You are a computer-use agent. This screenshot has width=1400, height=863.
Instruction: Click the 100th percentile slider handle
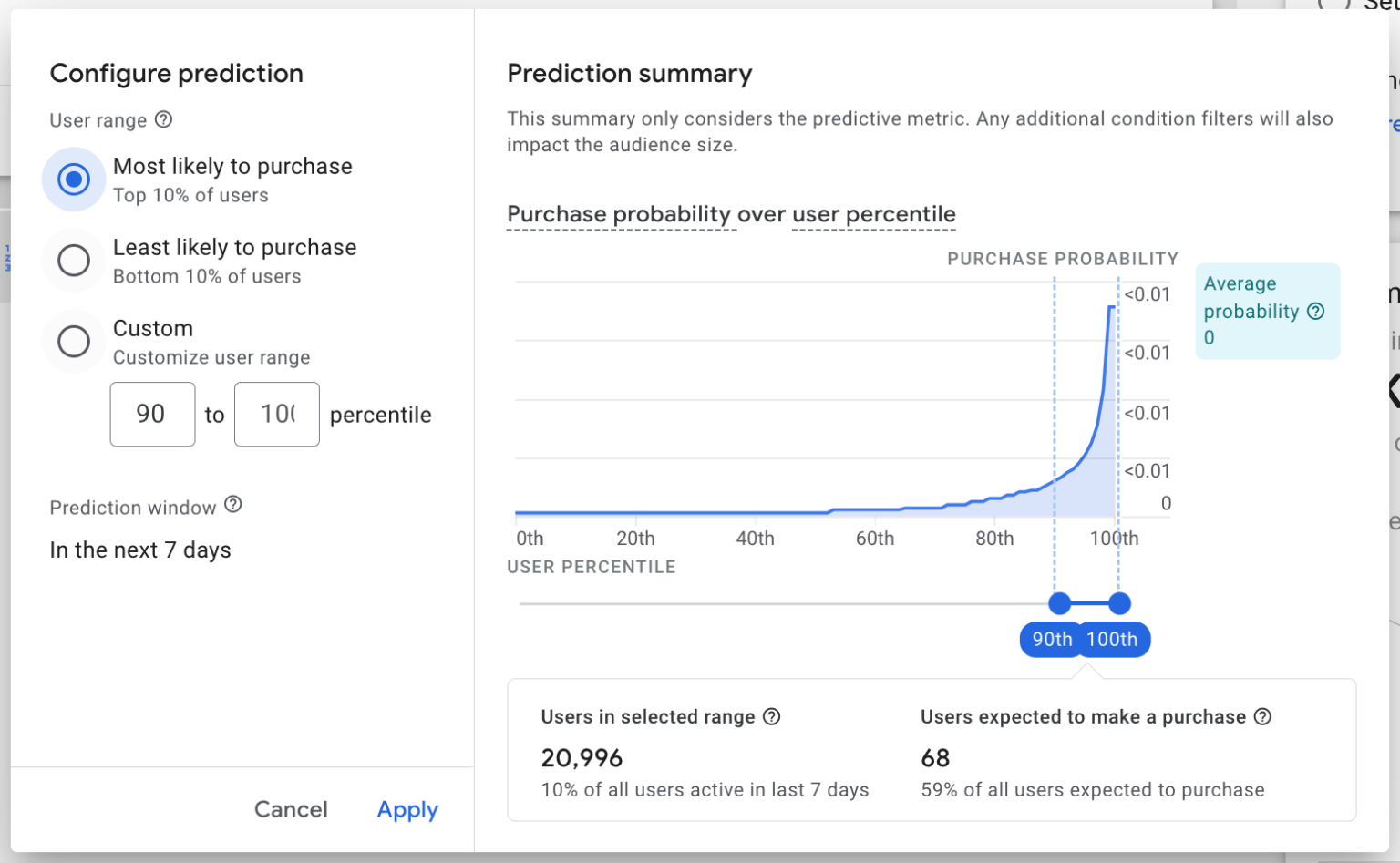coord(1118,602)
